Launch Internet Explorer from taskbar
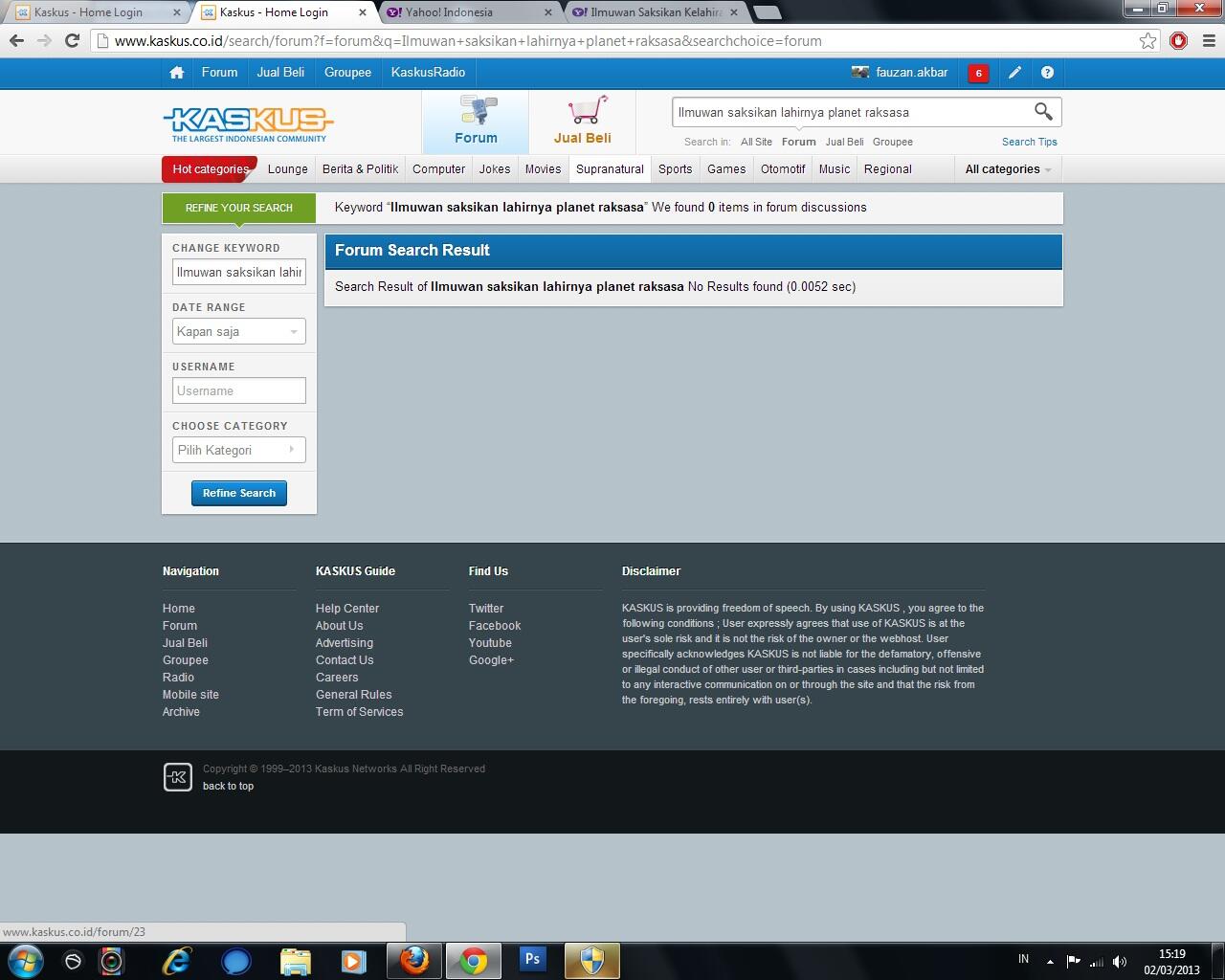The image size is (1225, 980). pos(177,961)
